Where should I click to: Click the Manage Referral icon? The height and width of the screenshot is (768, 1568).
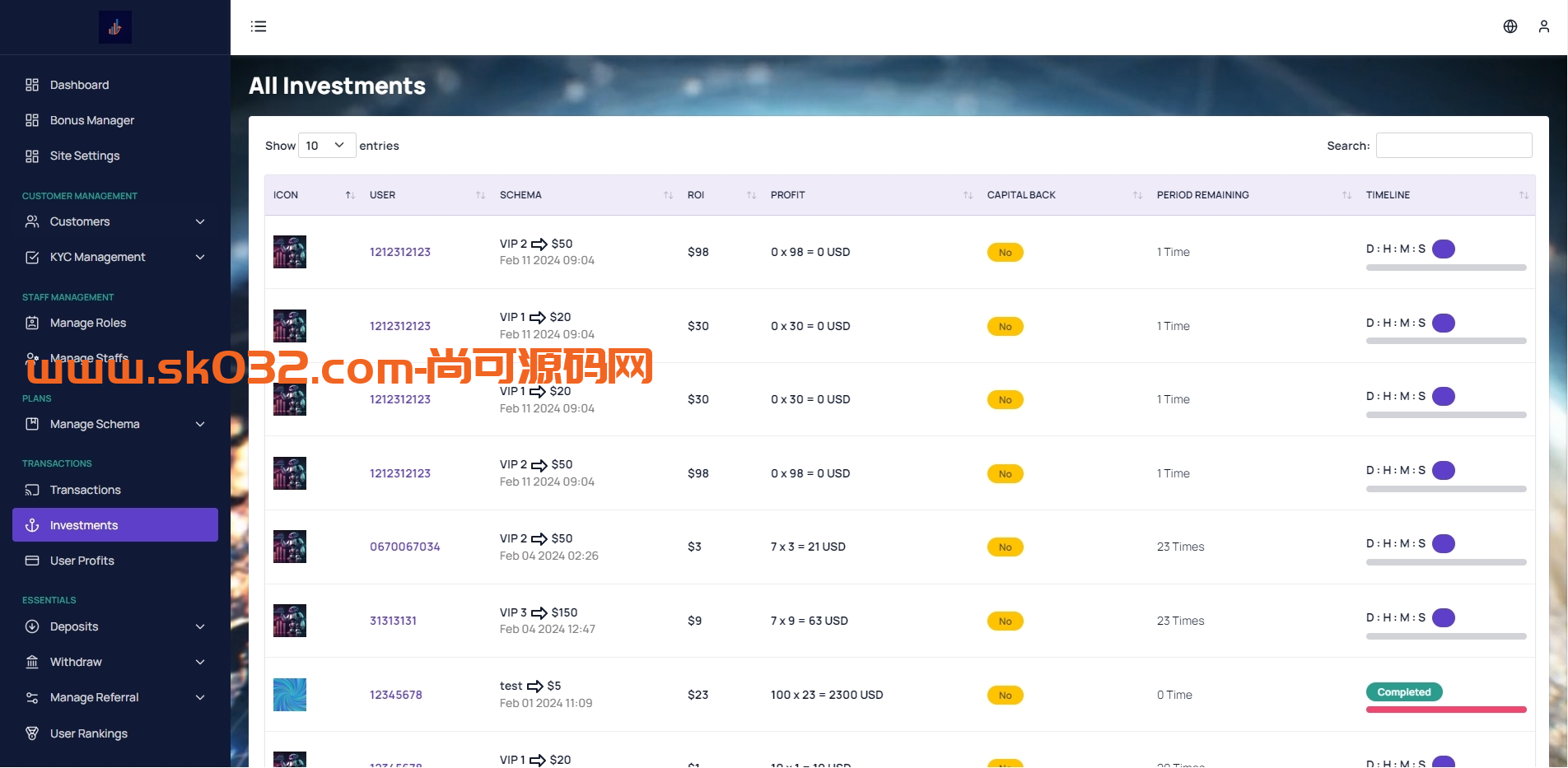point(32,697)
